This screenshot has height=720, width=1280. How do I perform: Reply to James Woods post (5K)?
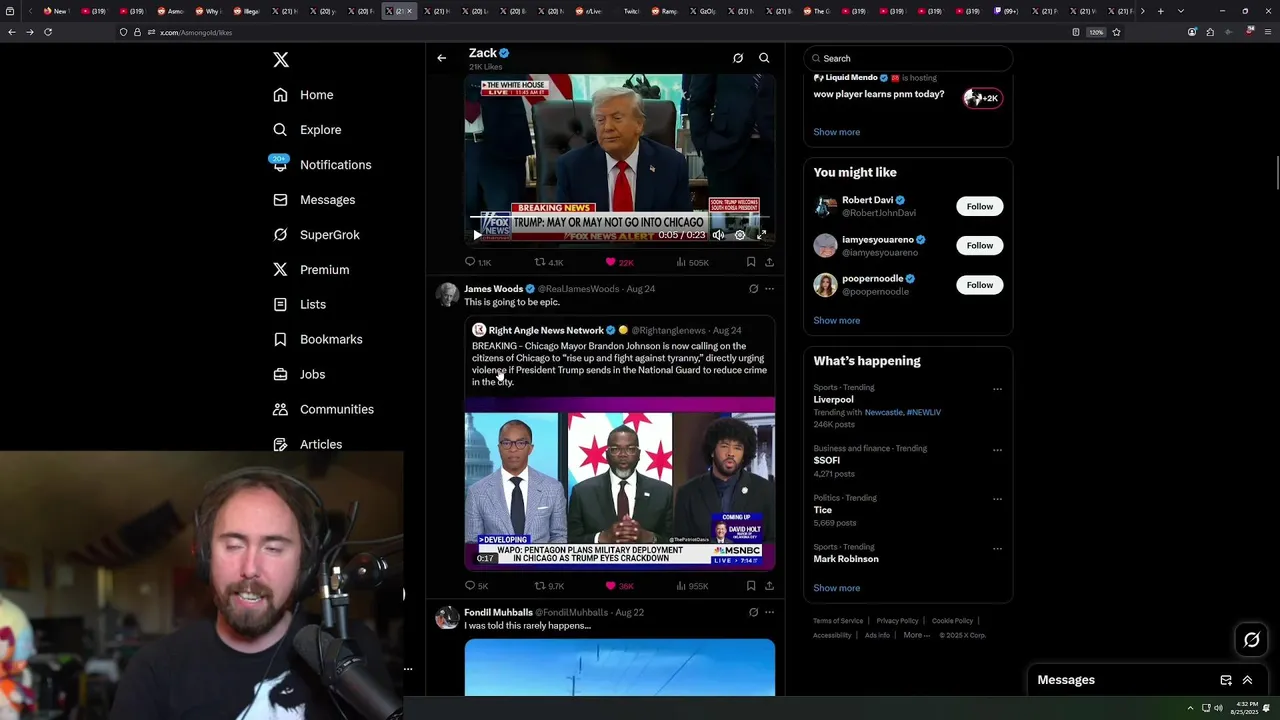pos(477,586)
